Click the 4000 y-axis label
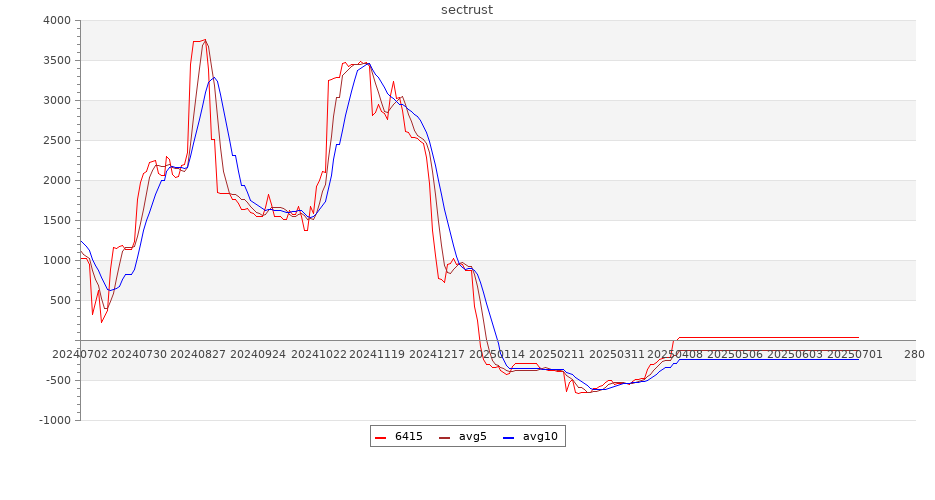Viewport: 935px width, 500px height. [x=57, y=21]
